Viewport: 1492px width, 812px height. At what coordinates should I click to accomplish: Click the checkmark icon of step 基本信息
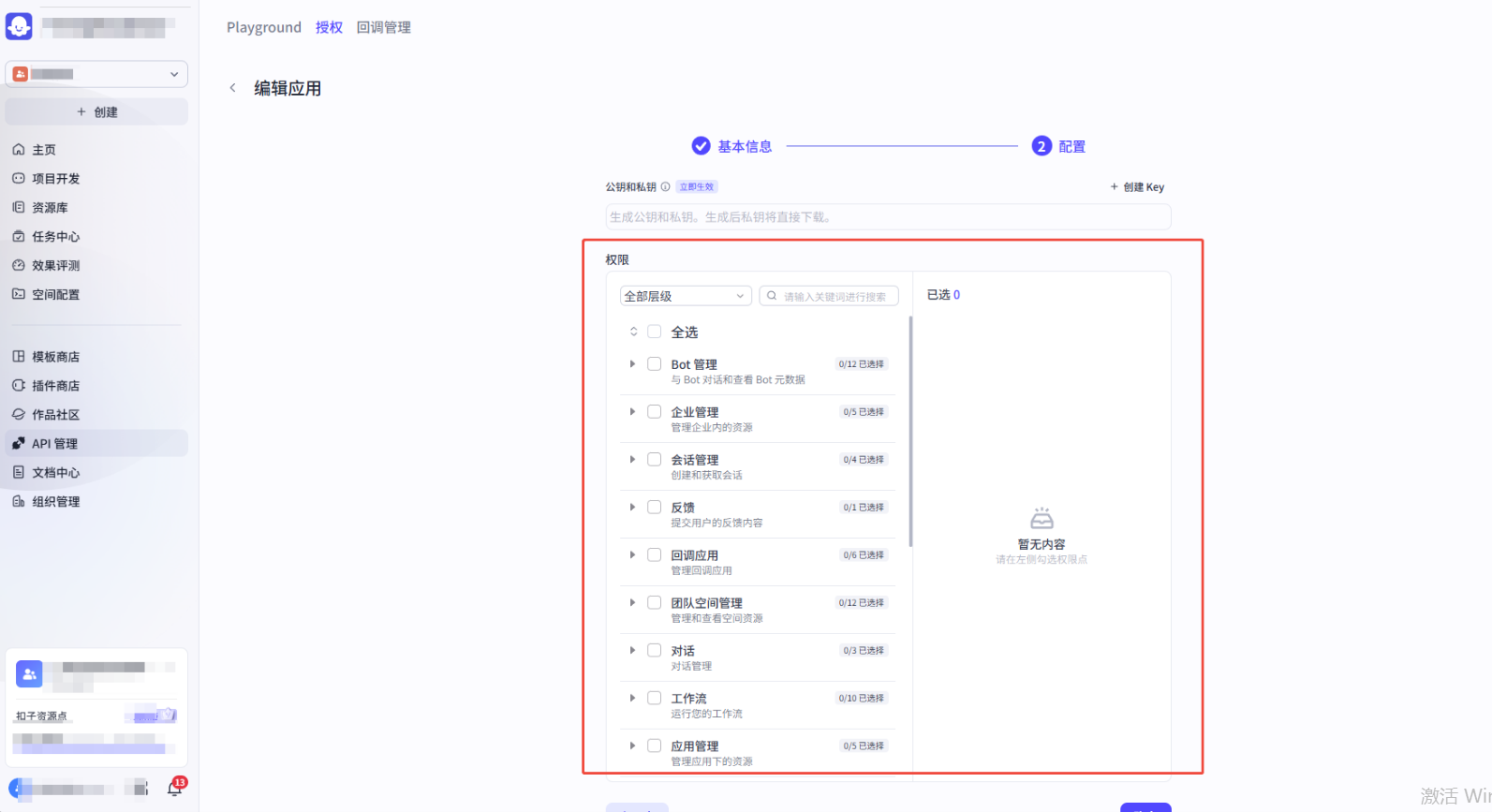701,146
